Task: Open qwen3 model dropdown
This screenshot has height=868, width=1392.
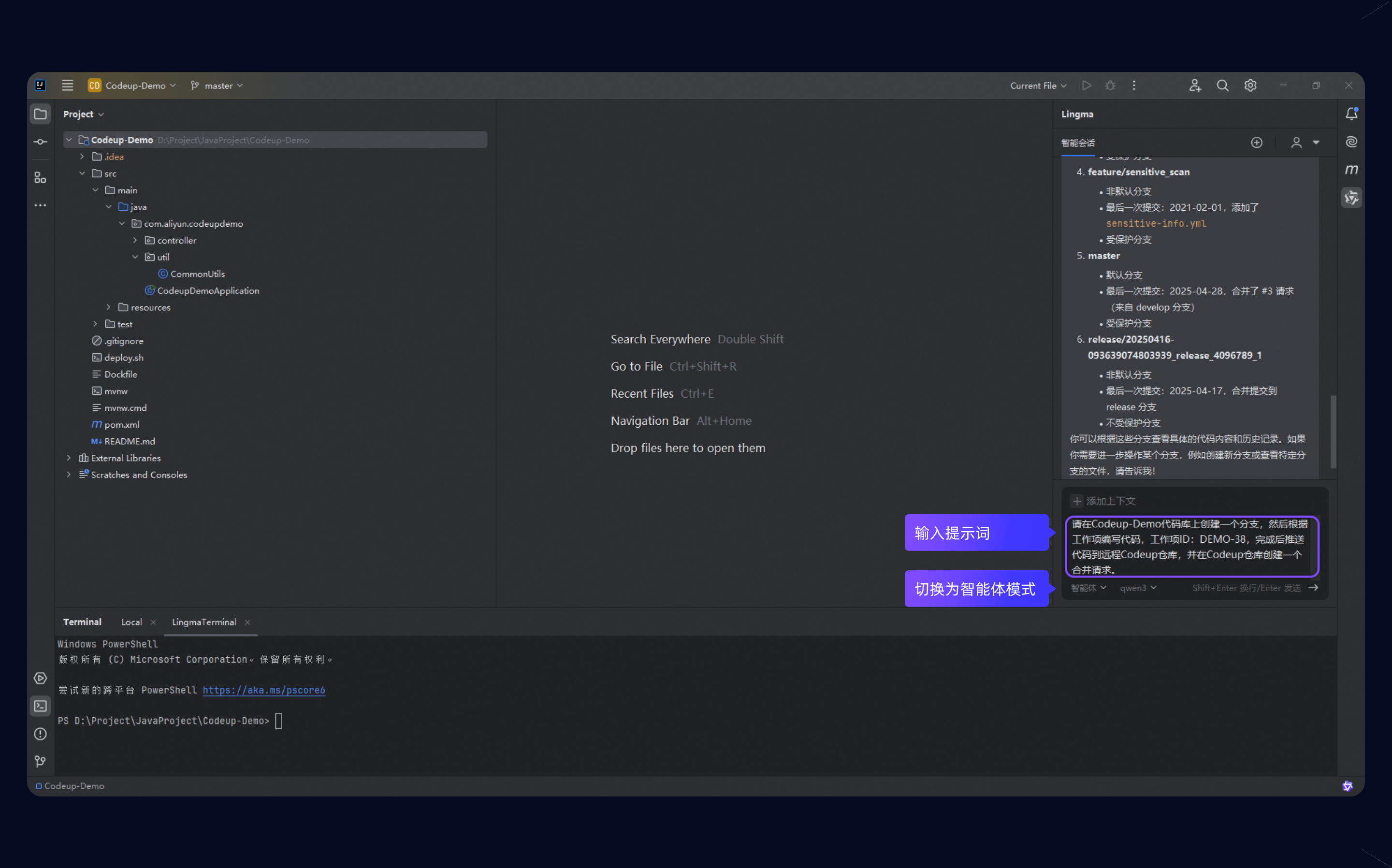Action: 1138,588
